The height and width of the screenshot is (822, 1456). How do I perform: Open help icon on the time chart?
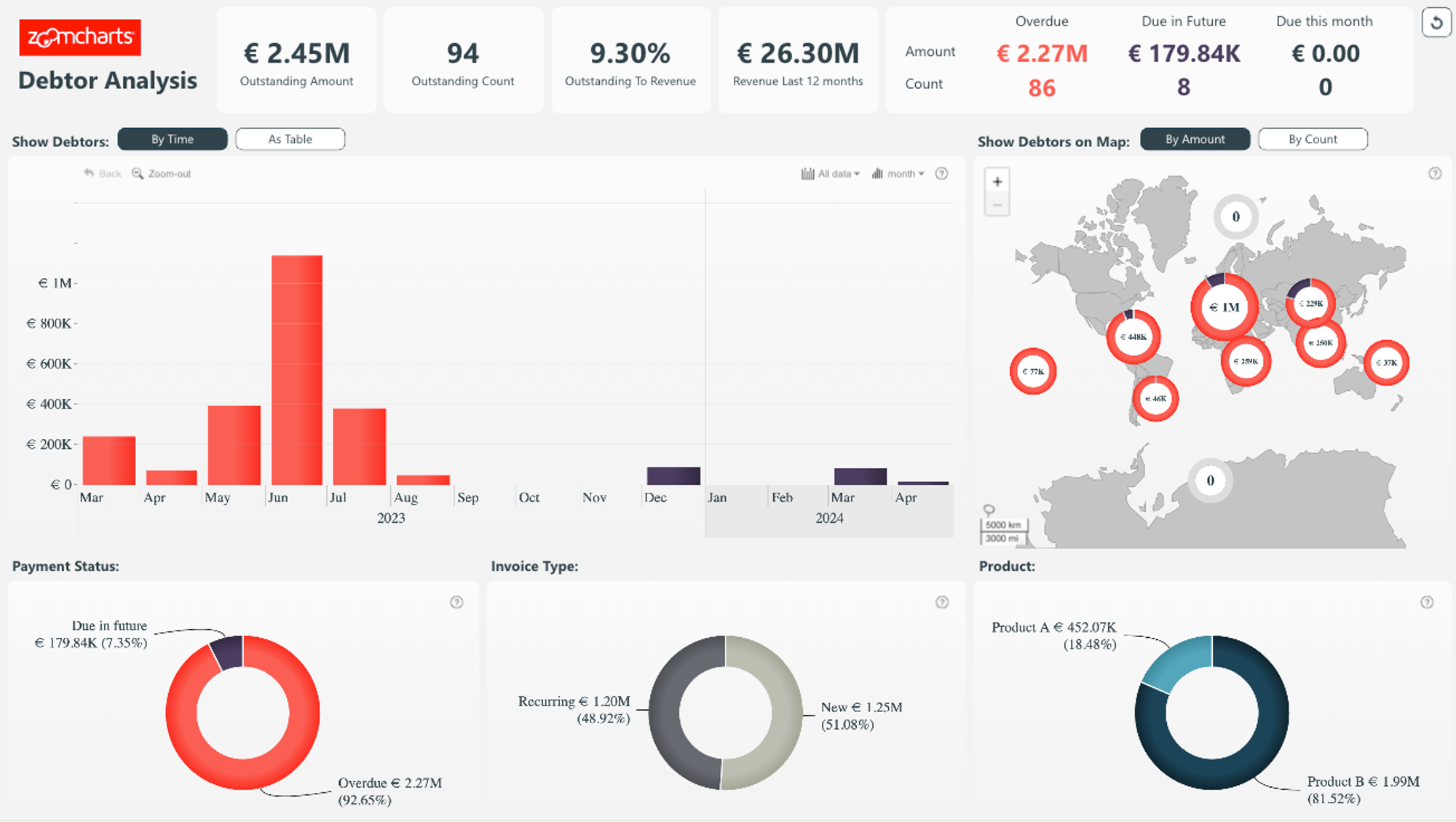coord(941,173)
